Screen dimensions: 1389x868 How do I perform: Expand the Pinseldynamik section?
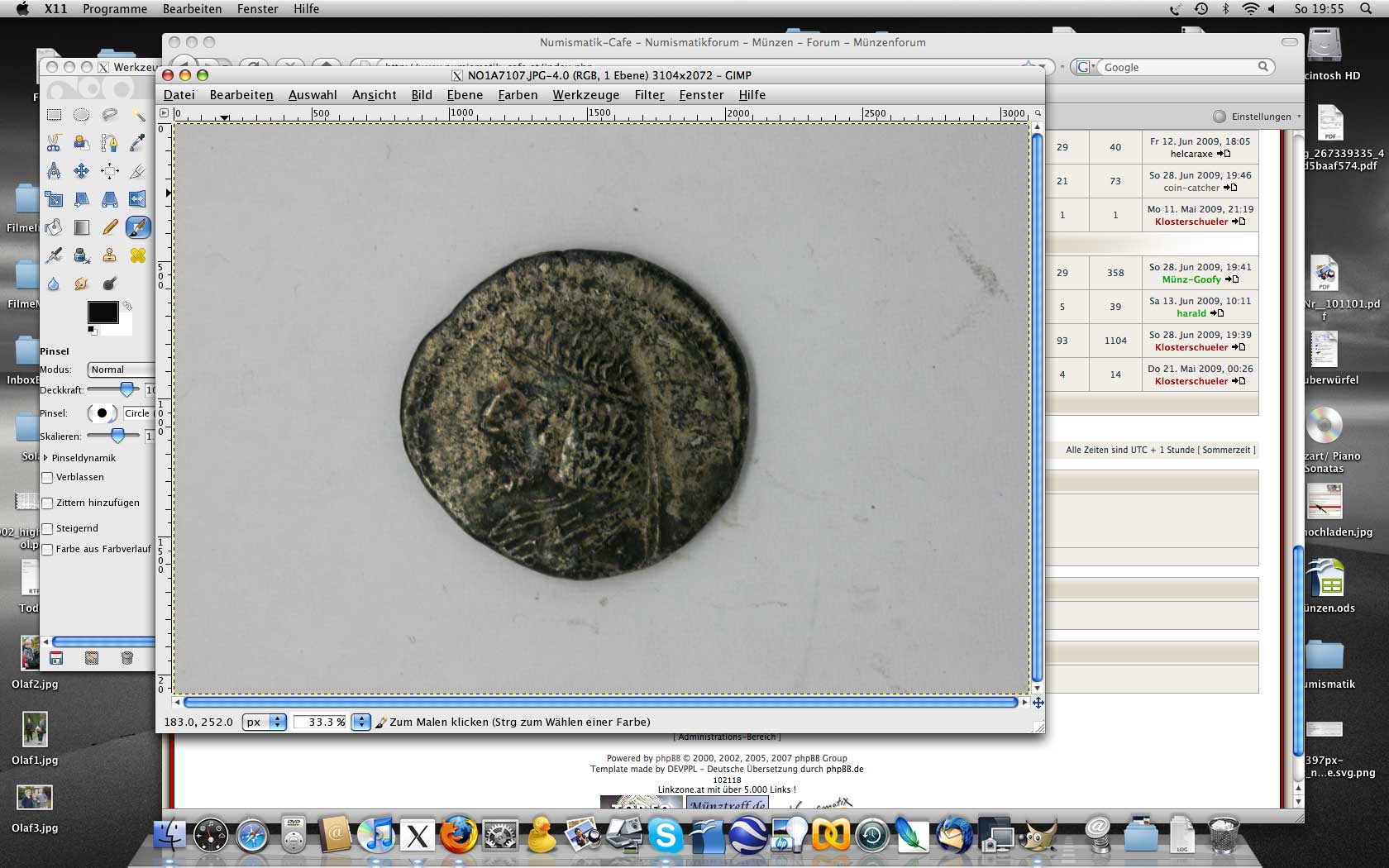46,458
